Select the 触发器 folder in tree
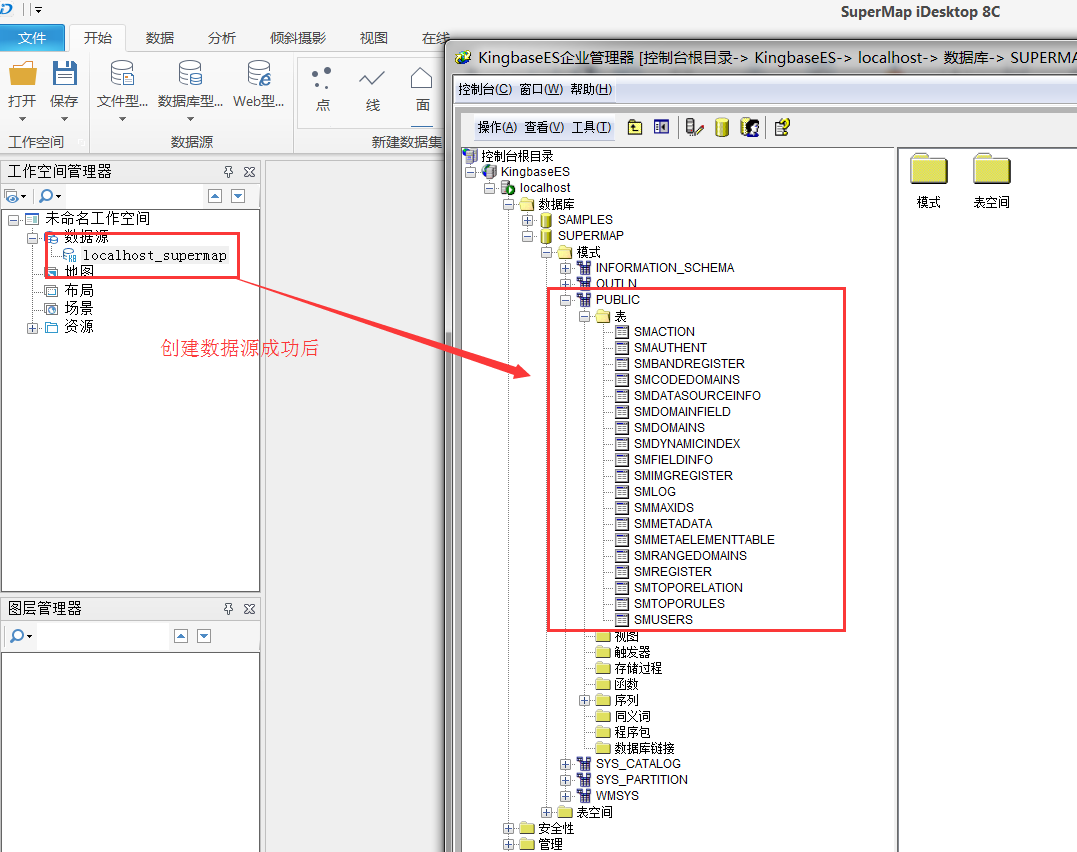Image resolution: width=1077 pixels, height=852 pixels. point(632,652)
